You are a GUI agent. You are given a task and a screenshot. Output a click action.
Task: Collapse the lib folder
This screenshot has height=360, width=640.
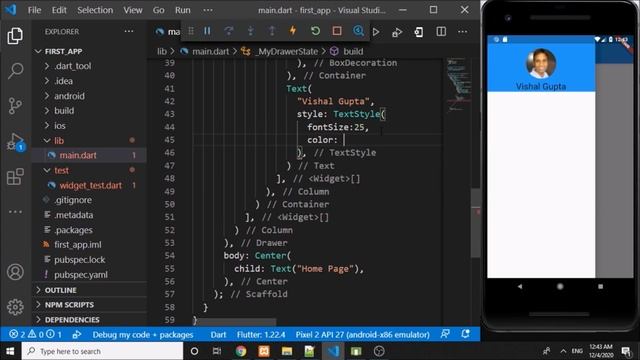[x=89, y=140]
